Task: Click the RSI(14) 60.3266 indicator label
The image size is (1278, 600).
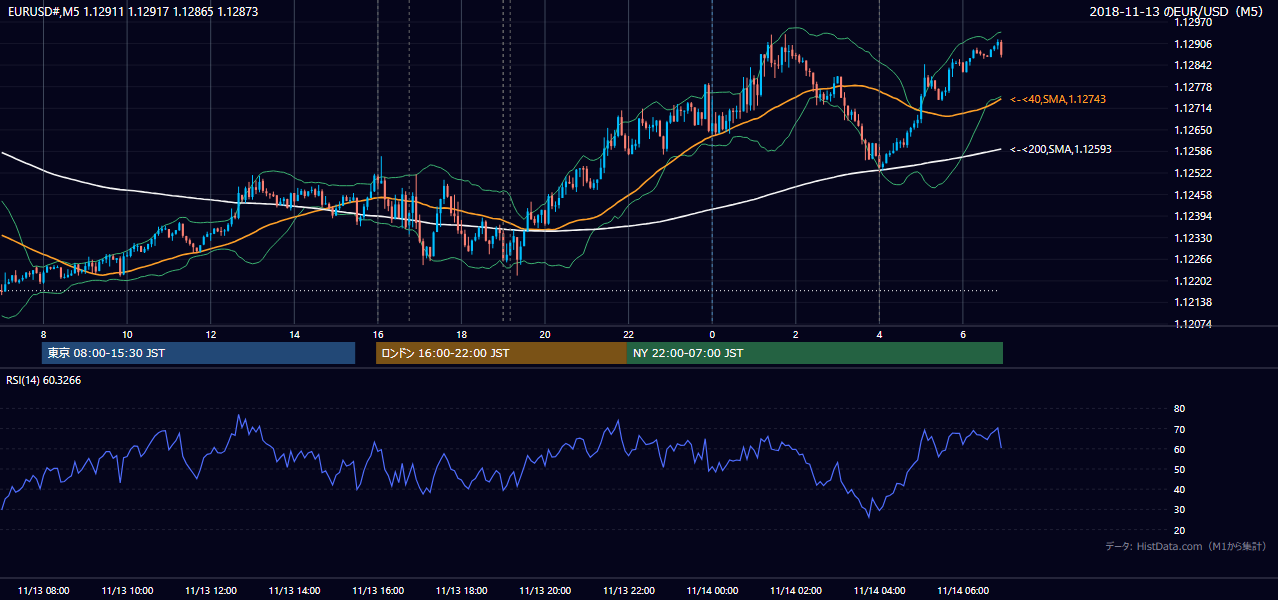Action: point(44,380)
